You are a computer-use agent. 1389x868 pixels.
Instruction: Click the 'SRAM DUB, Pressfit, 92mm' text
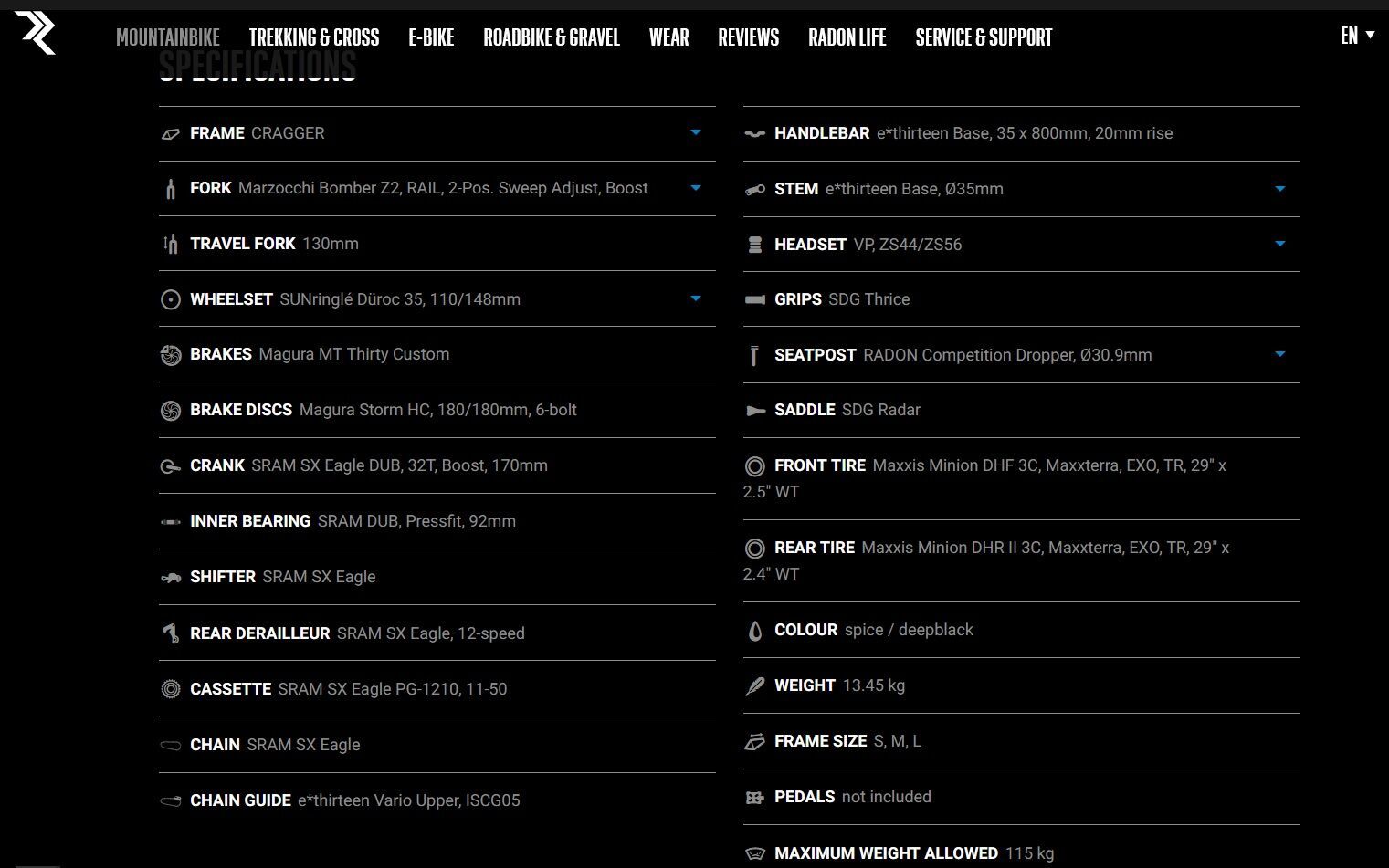pos(416,521)
